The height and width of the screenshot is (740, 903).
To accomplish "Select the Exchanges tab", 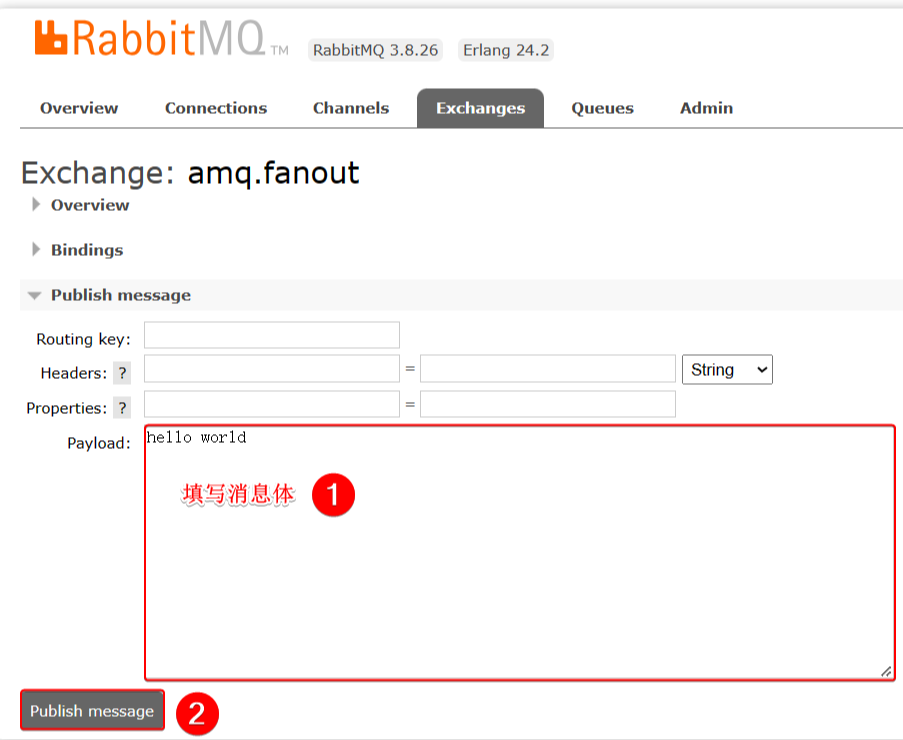I will pos(480,108).
